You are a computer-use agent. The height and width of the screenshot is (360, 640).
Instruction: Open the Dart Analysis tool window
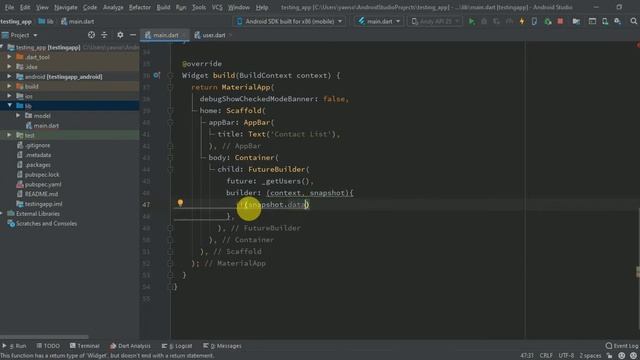[130, 346]
